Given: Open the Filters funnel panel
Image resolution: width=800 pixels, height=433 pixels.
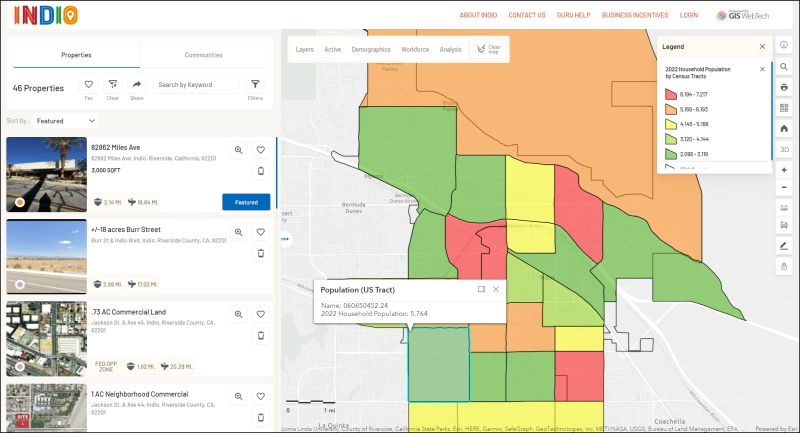Looking at the screenshot, I should [255, 85].
